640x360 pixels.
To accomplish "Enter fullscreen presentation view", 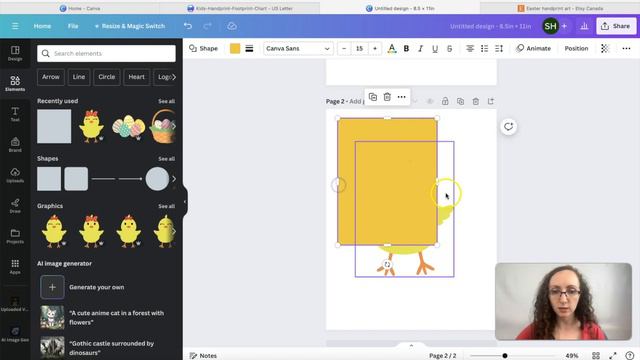I will pos(613,356).
